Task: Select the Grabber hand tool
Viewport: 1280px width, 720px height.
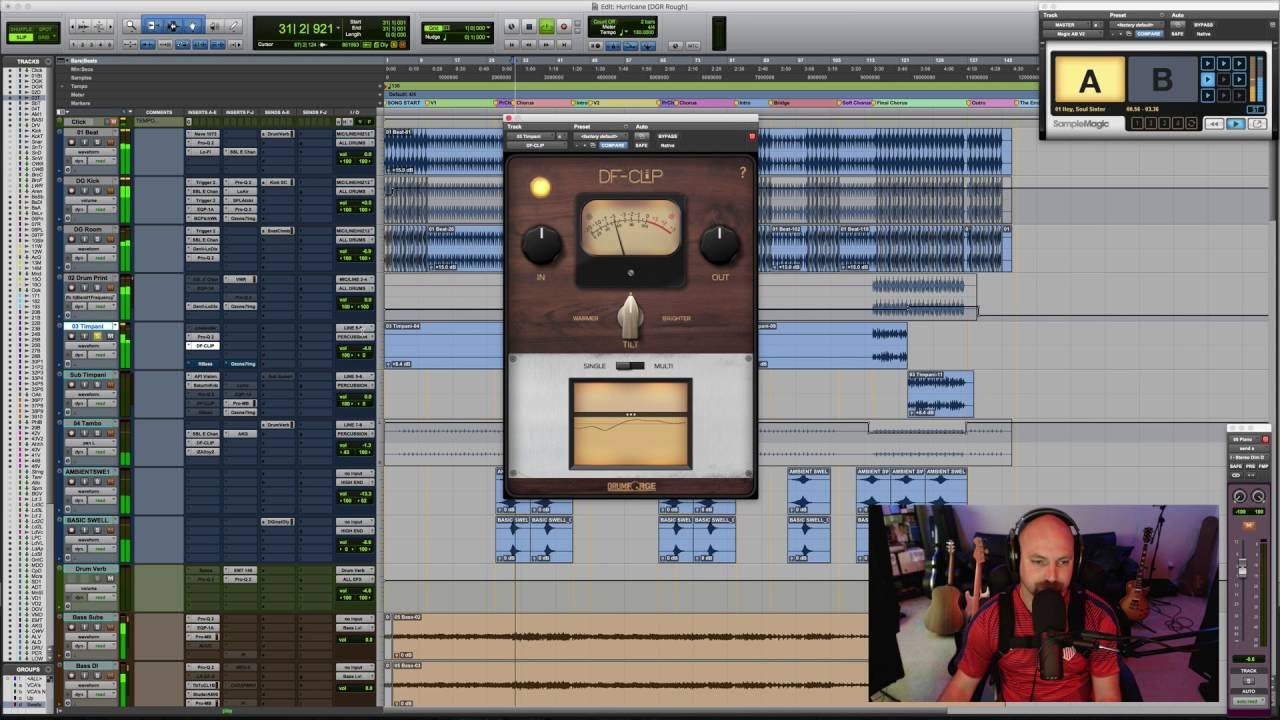Action: coord(194,26)
